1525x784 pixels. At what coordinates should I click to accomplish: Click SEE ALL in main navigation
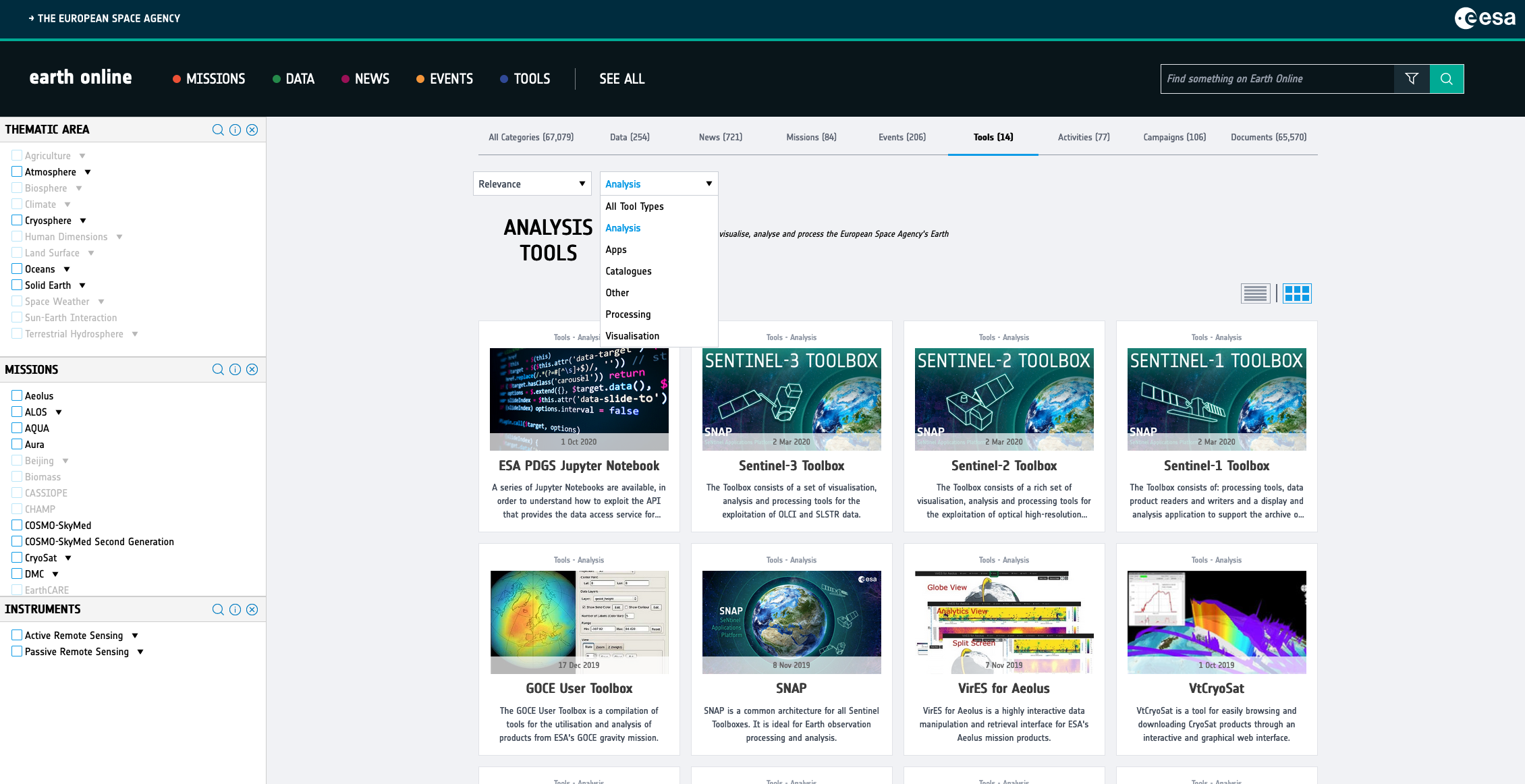[622, 79]
